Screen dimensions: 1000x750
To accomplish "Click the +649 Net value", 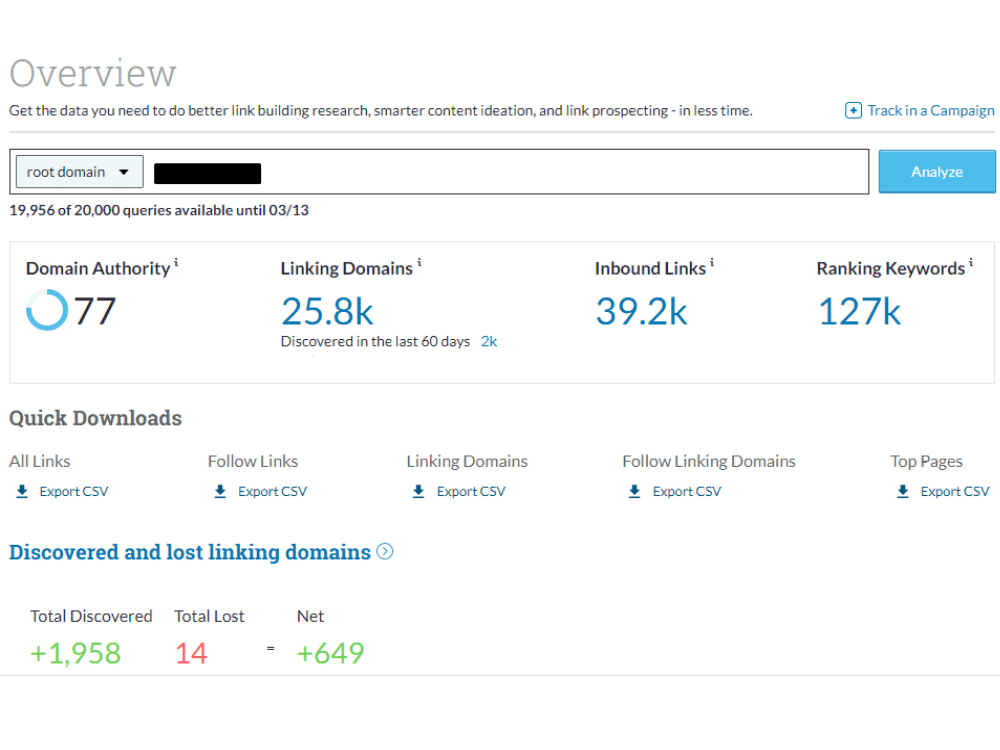I will (330, 653).
